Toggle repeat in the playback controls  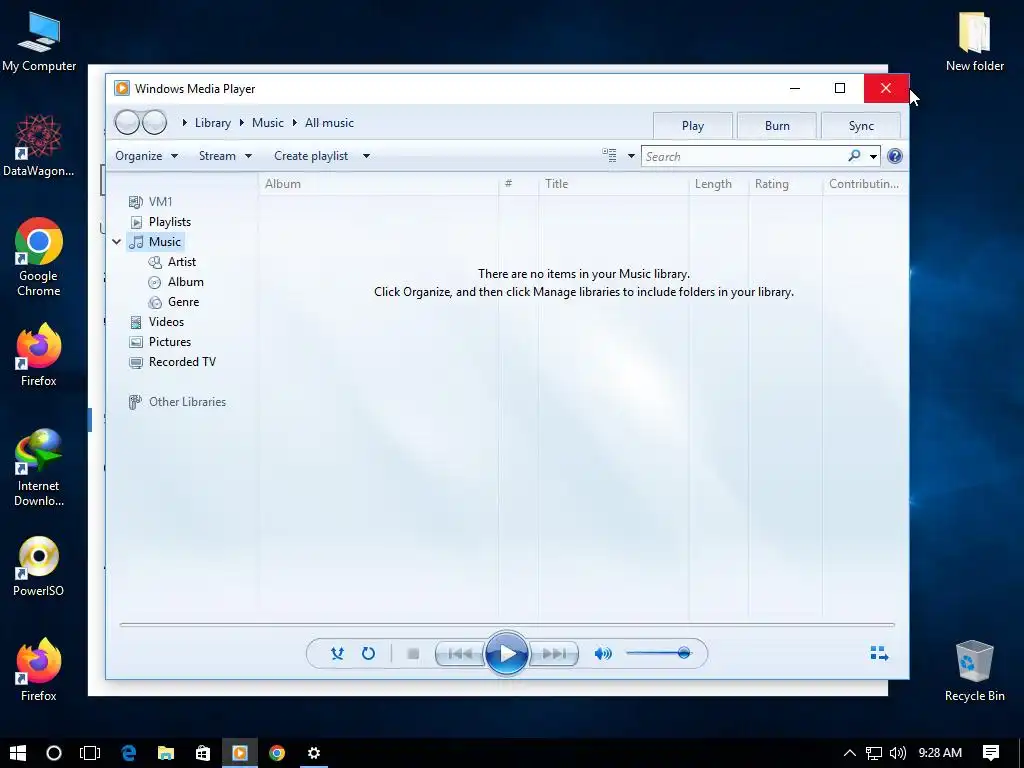[368, 654]
